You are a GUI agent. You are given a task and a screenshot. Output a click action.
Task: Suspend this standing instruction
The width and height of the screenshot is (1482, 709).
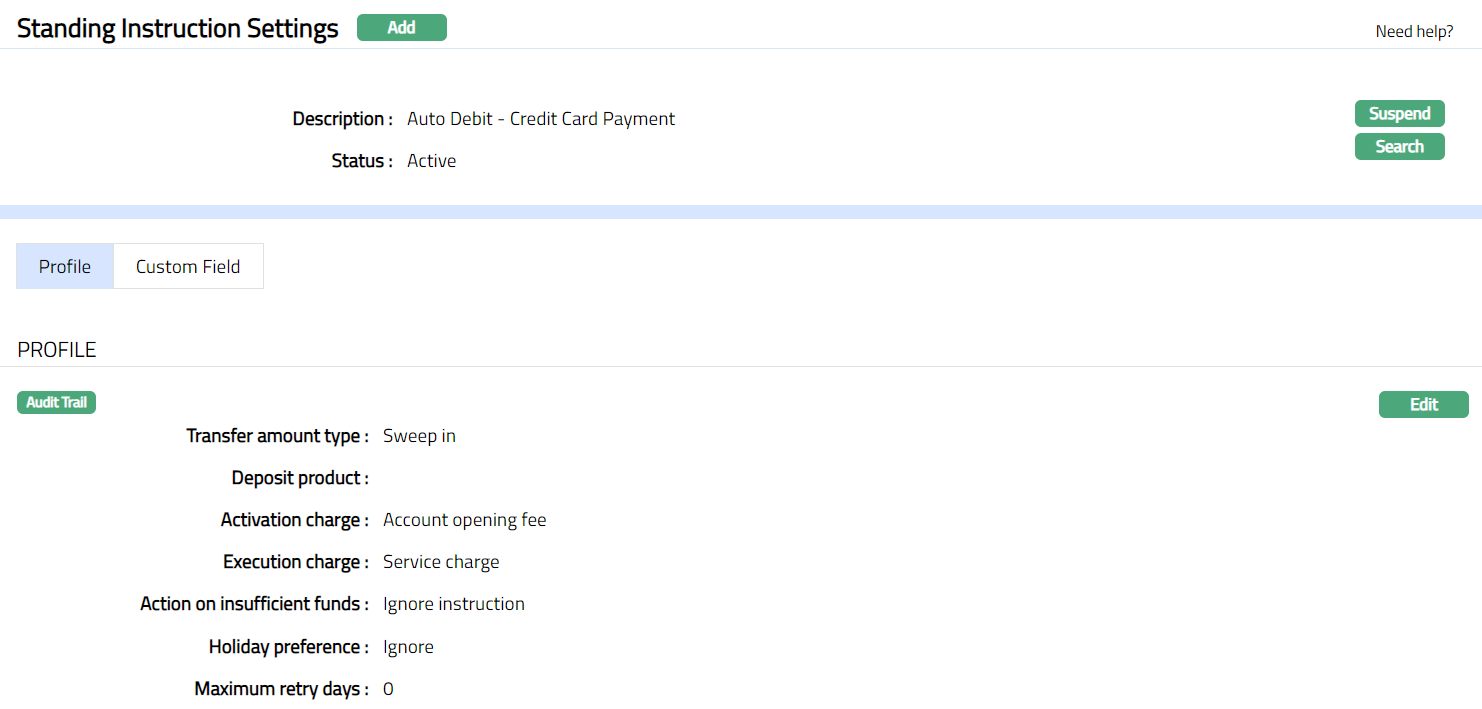[x=1399, y=113]
